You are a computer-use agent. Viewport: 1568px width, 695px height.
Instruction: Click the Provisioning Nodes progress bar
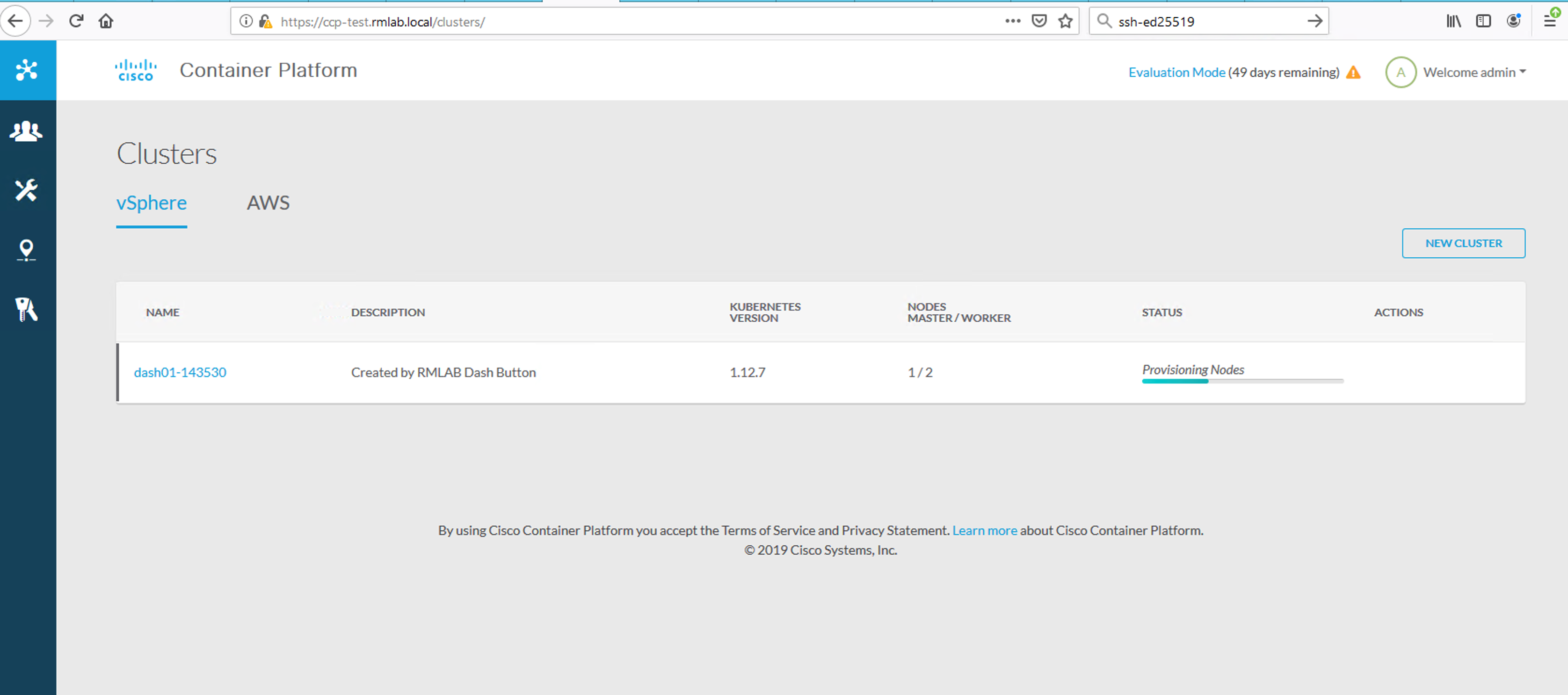(x=1242, y=381)
